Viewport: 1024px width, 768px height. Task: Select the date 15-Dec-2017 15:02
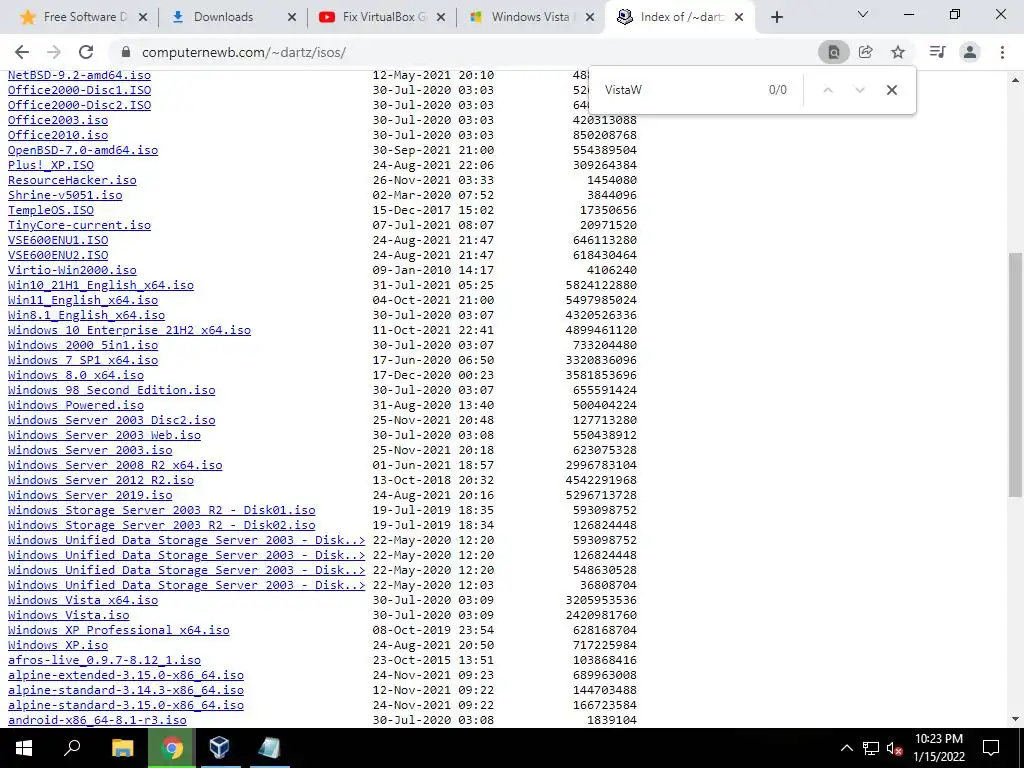pyautogui.click(x=433, y=210)
